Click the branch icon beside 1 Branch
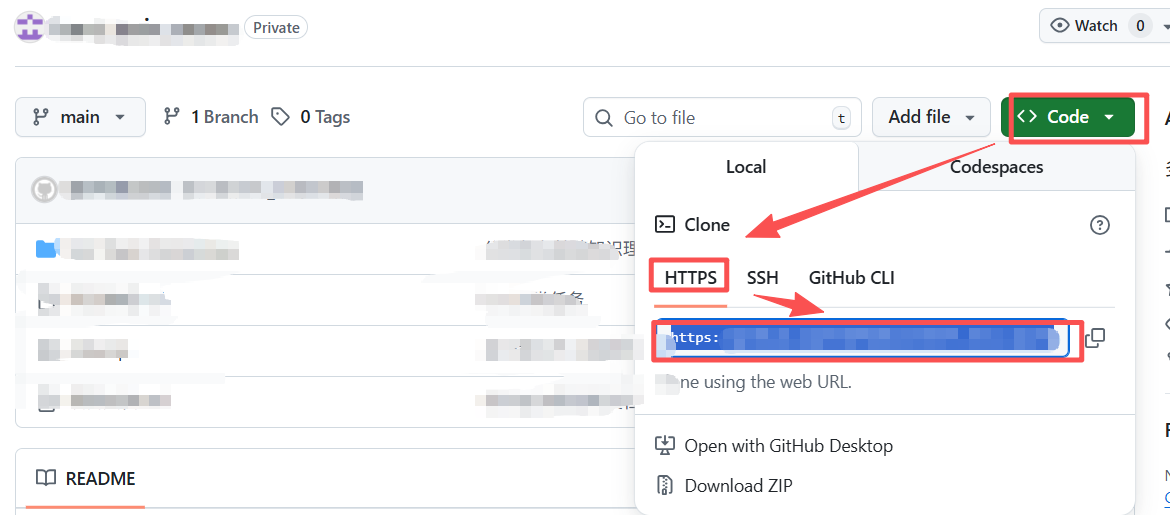 172,117
